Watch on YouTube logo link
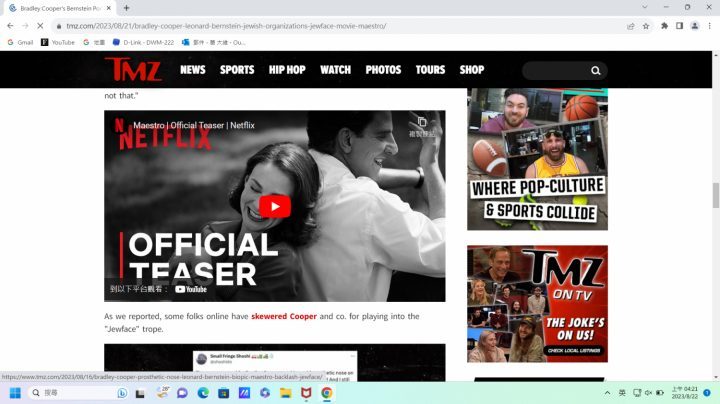This screenshot has width=720, height=404. (x=191, y=289)
